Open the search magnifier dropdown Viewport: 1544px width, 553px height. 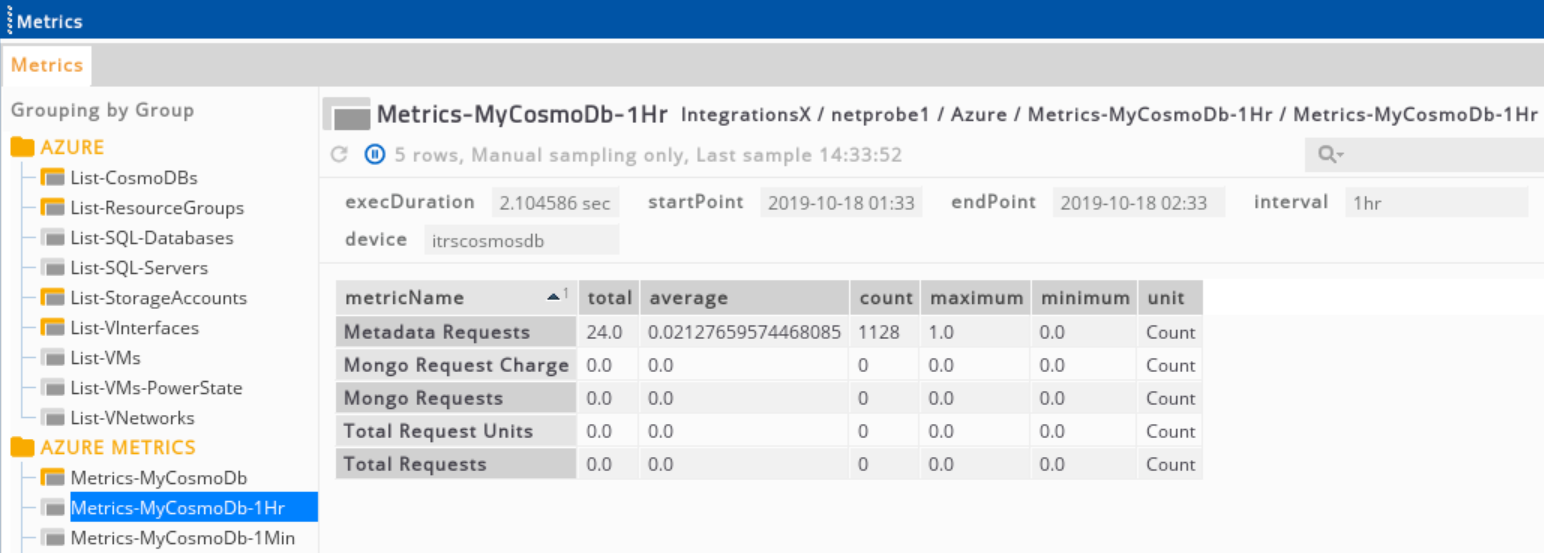pyautogui.click(x=1331, y=155)
